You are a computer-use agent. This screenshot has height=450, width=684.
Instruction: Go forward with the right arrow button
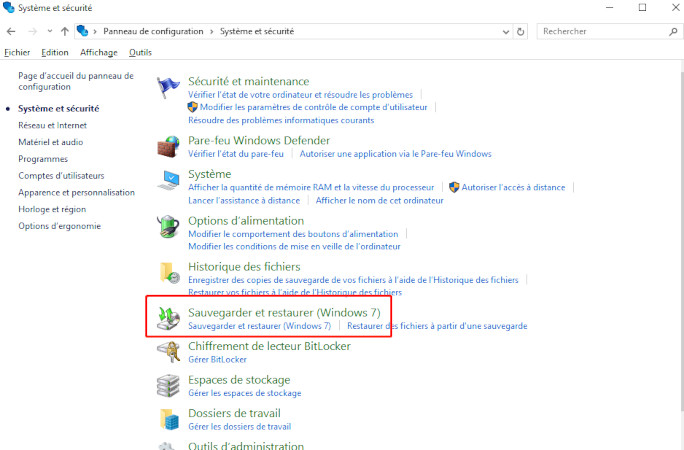tap(32, 31)
